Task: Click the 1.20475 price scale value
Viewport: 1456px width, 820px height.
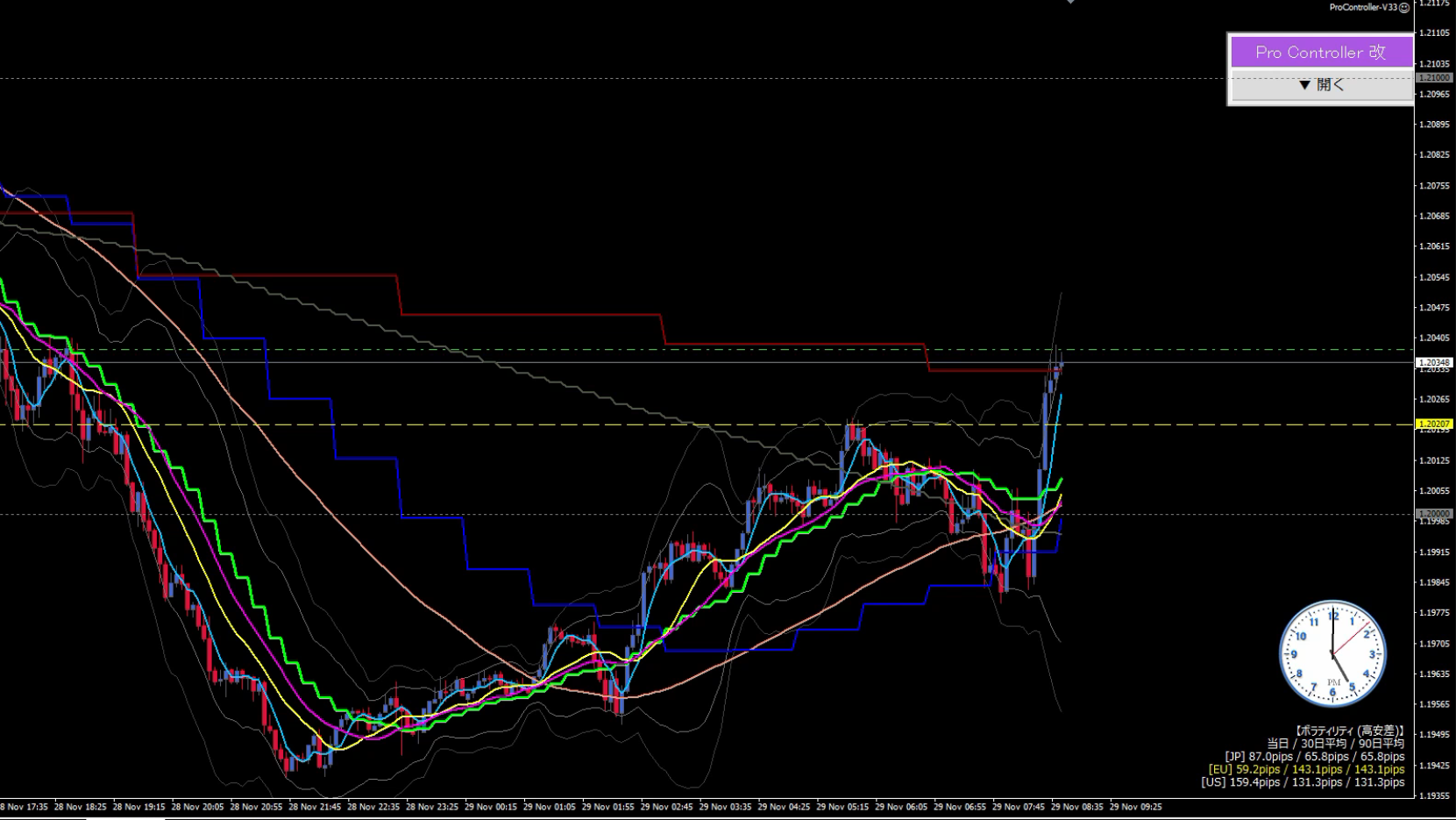Action: click(x=1434, y=308)
